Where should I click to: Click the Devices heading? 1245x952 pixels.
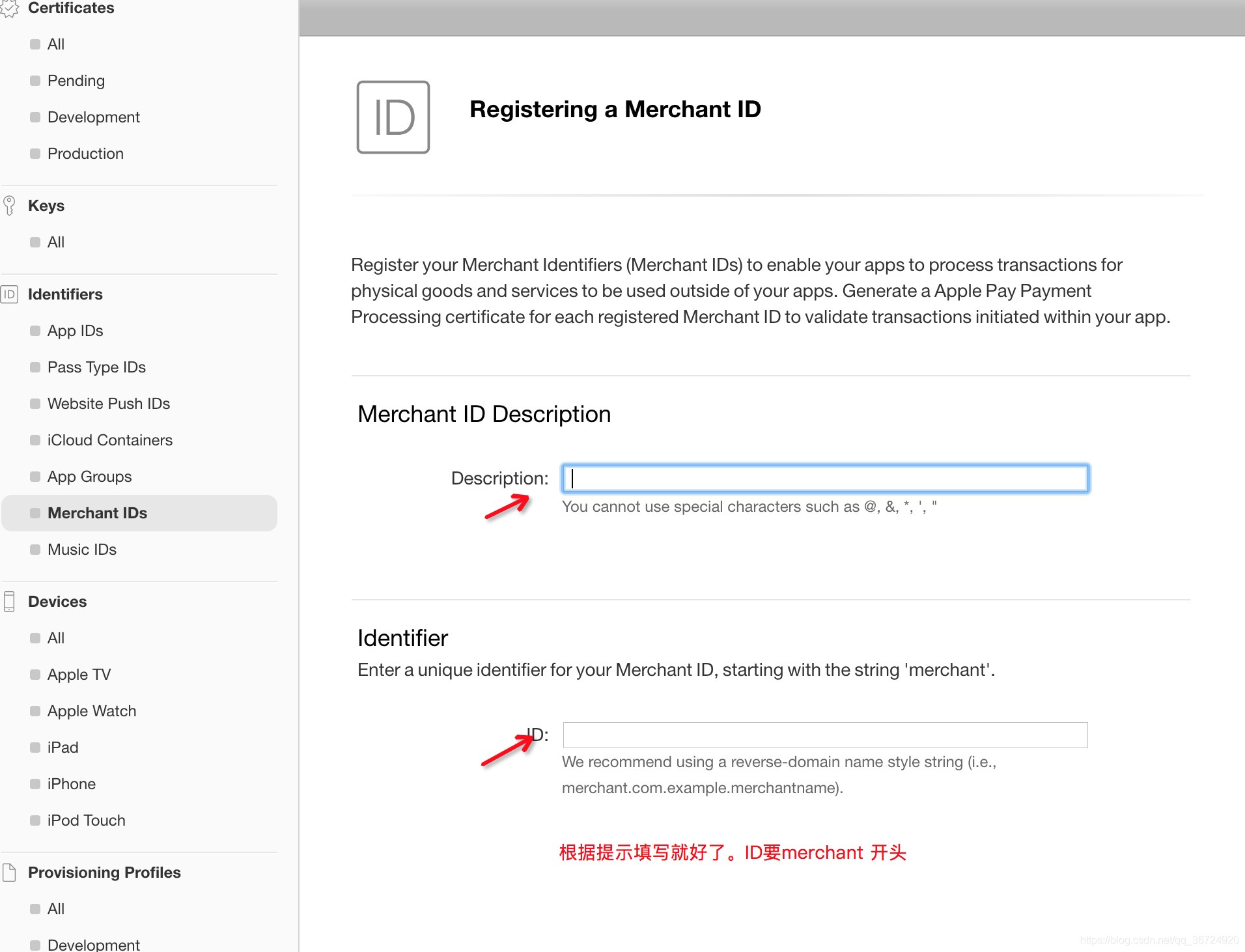[x=57, y=602]
